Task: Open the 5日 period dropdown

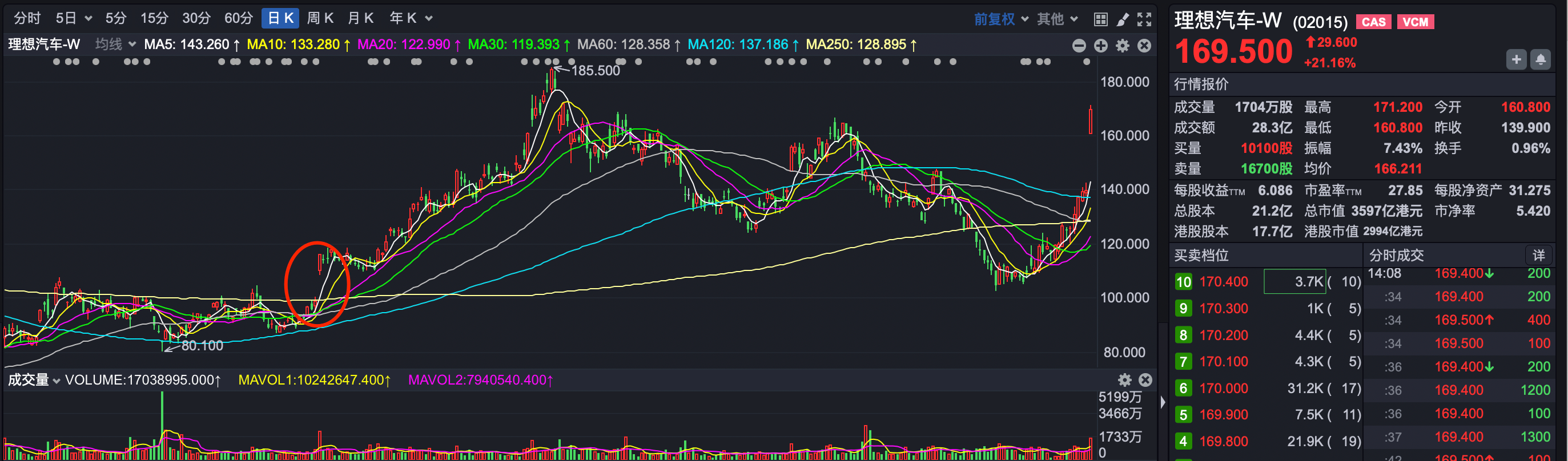Action: (74, 18)
